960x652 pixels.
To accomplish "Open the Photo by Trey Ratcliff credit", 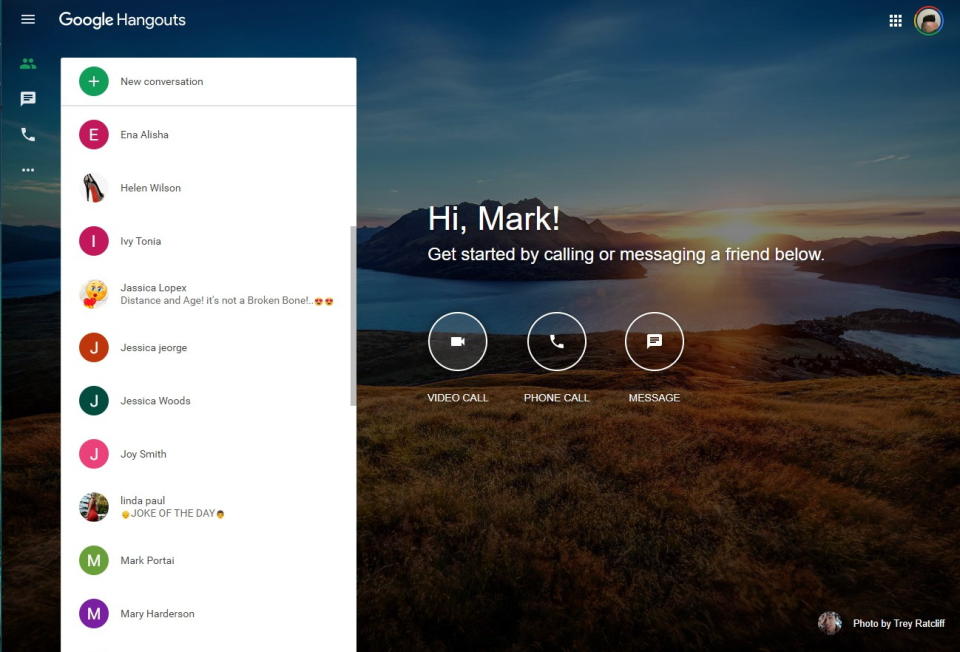I will click(x=896, y=622).
